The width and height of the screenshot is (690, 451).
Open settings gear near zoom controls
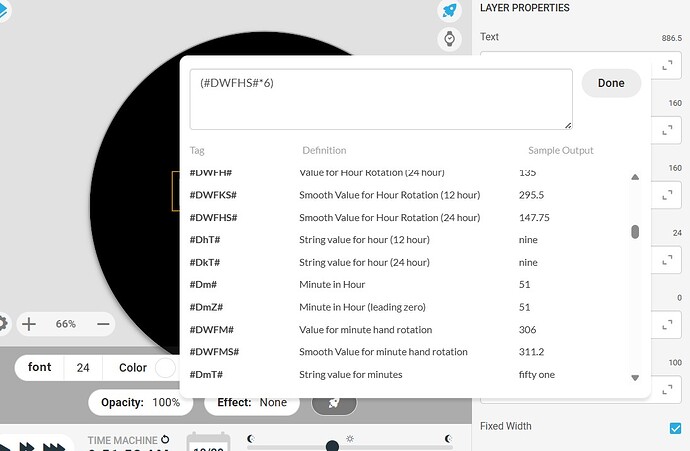click(x=3, y=324)
